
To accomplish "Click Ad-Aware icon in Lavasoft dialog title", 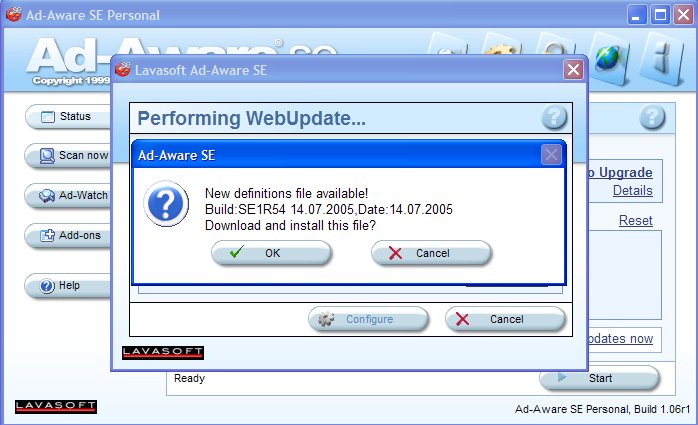I will click(x=122, y=69).
